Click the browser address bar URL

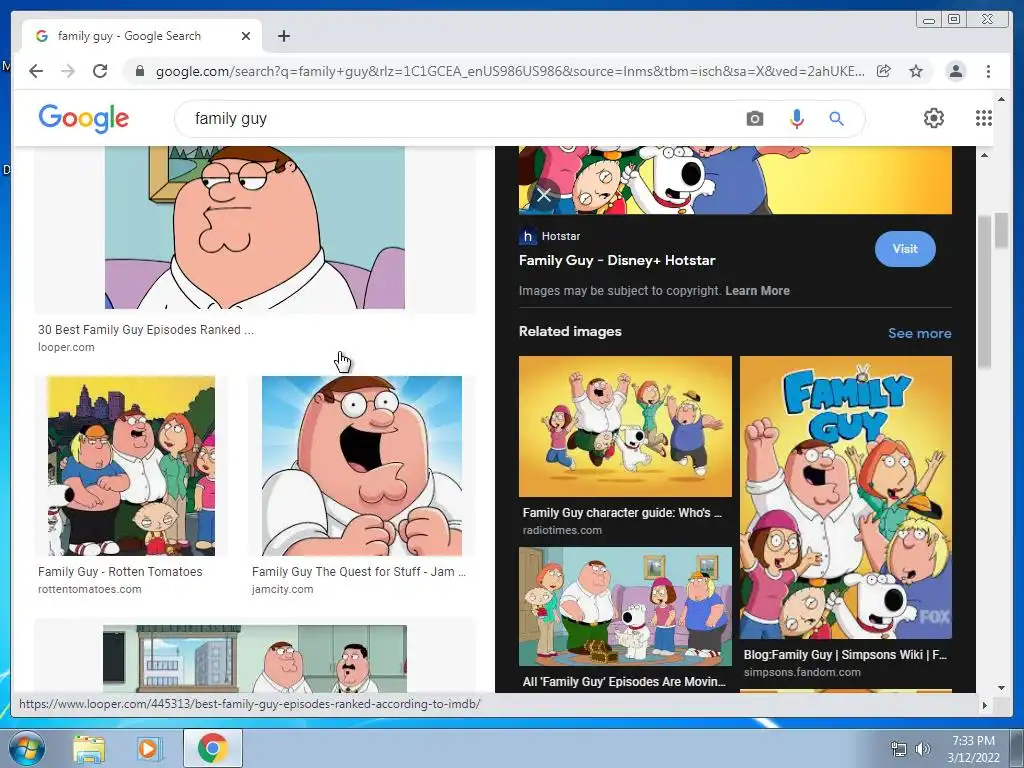510,71
